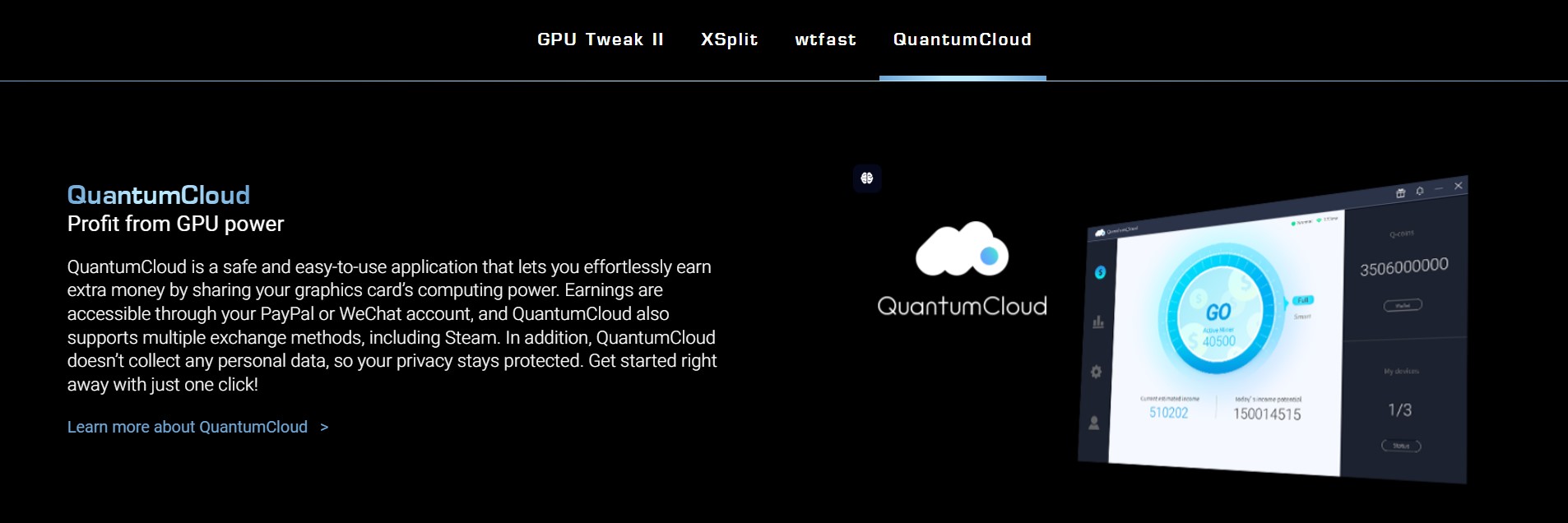Select the wtfast tab

pyautogui.click(x=825, y=39)
